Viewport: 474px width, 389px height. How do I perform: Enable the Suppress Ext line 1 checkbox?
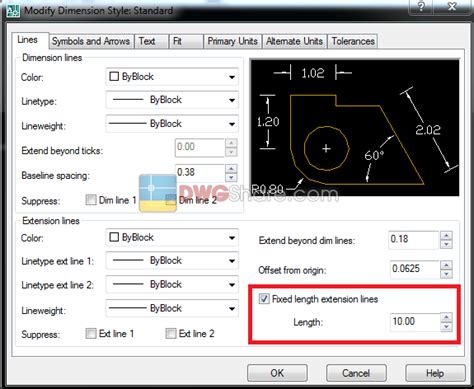[x=91, y=333]
